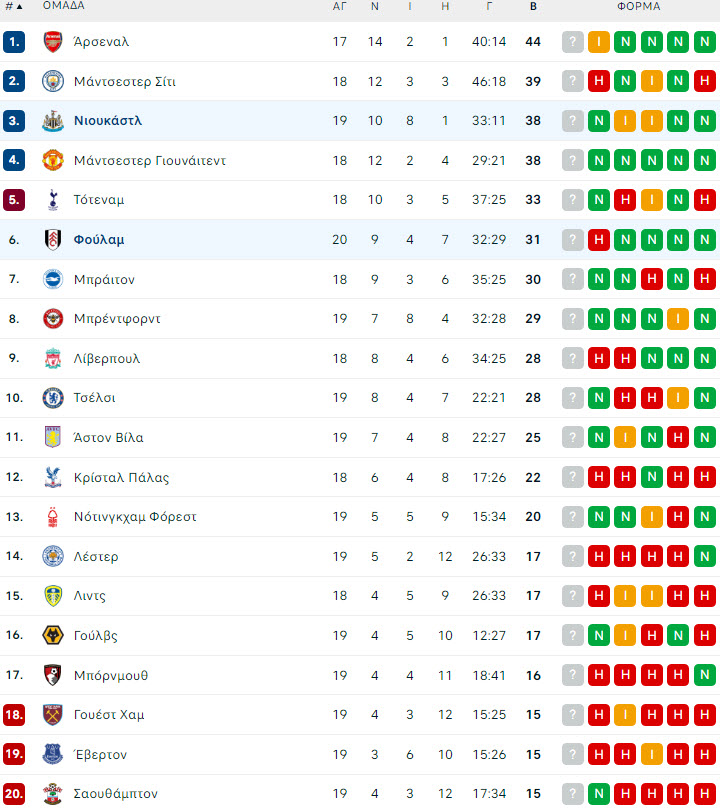This screenshot has height=811, width=720.
Task: Click Tottenham's gray question-mark next match badge
Action: tap(573, 200)
